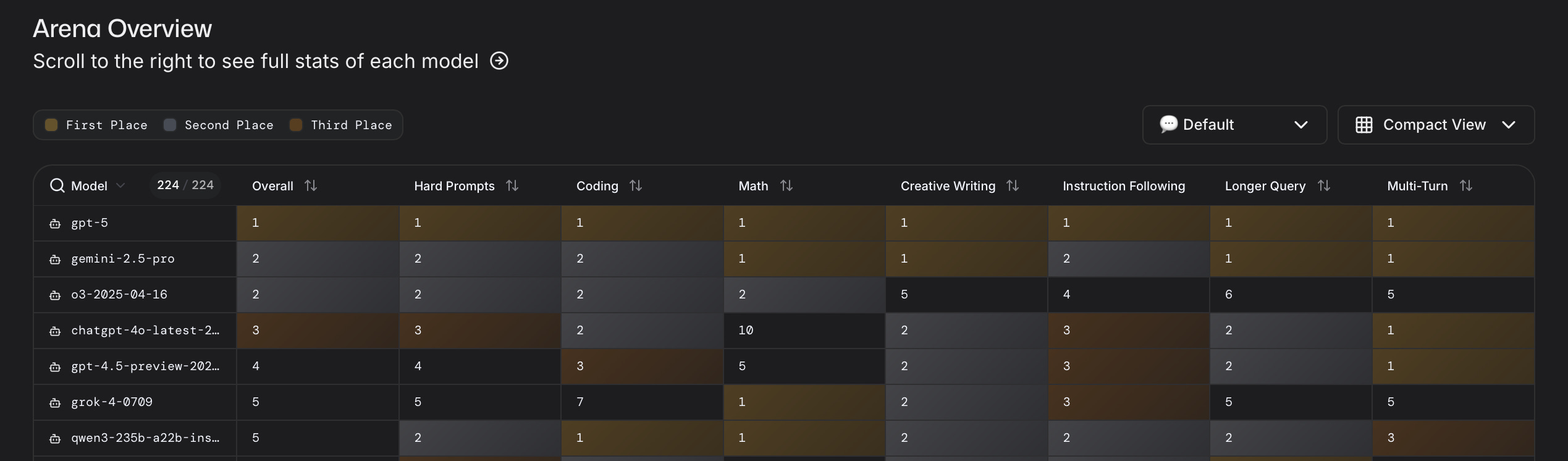
Task: Click the robot icon next to grok-4-0709
Action: (x=55, y=403)
